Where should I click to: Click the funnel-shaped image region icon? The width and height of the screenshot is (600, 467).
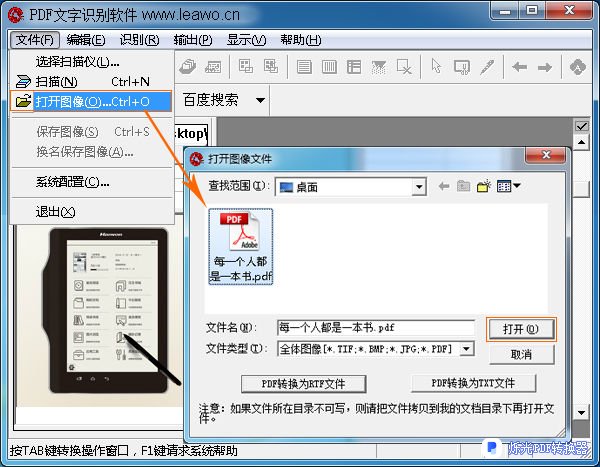tap(379, 67)
